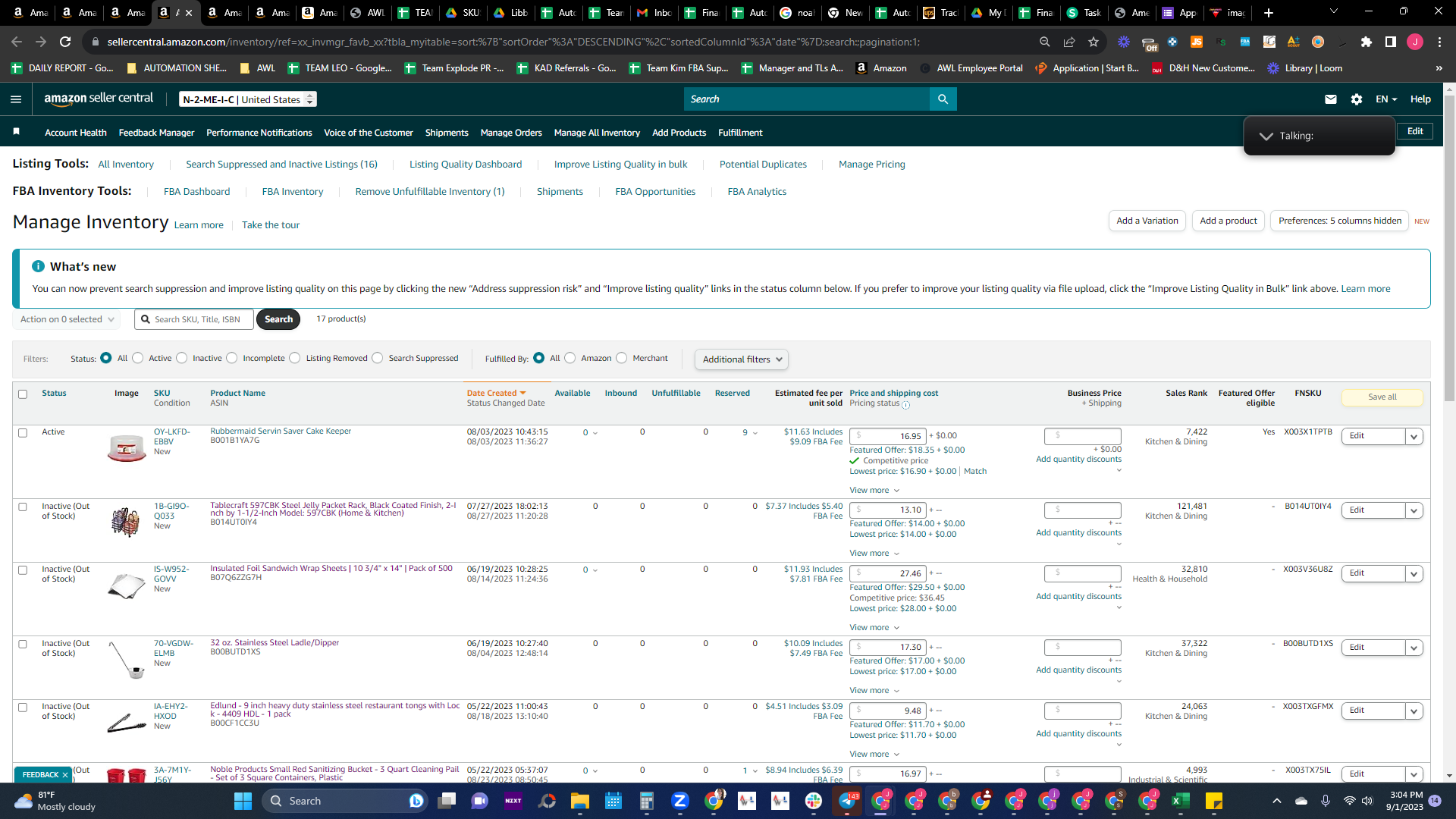This screenshot has height=819, width=1456.
Task: Sort by the Date Created column header
Action: (496, 393)
